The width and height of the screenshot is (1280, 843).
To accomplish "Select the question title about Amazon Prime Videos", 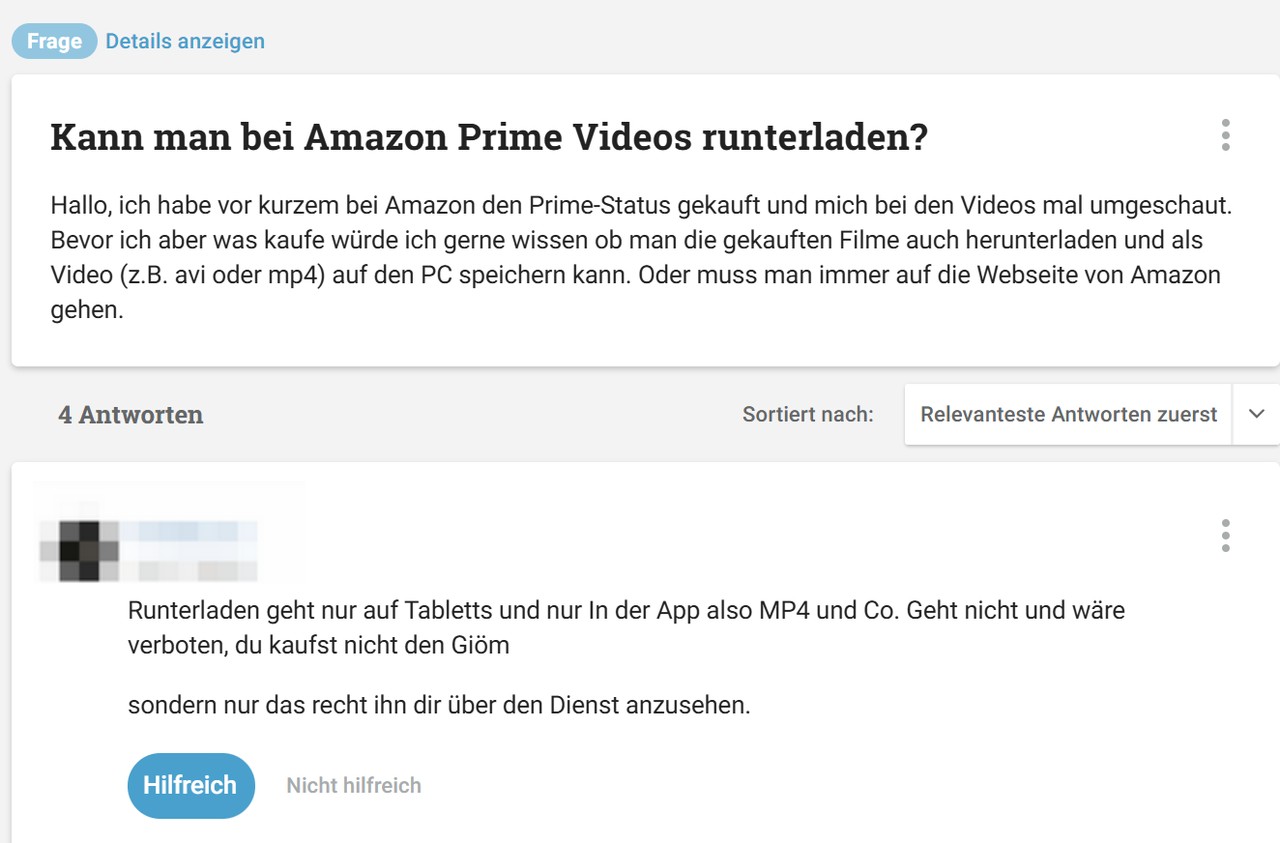I will pos(489,137).
